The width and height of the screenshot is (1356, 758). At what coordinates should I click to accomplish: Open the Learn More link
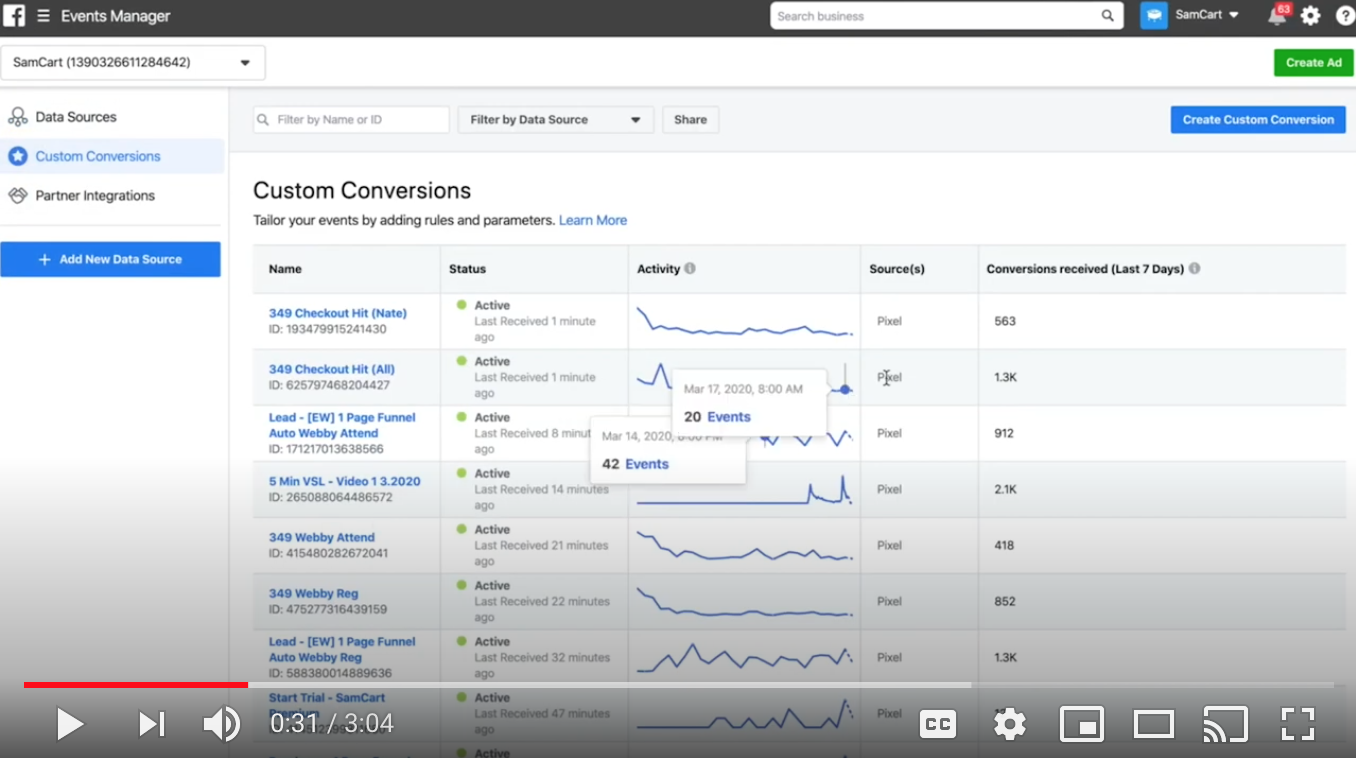[593, 220]
